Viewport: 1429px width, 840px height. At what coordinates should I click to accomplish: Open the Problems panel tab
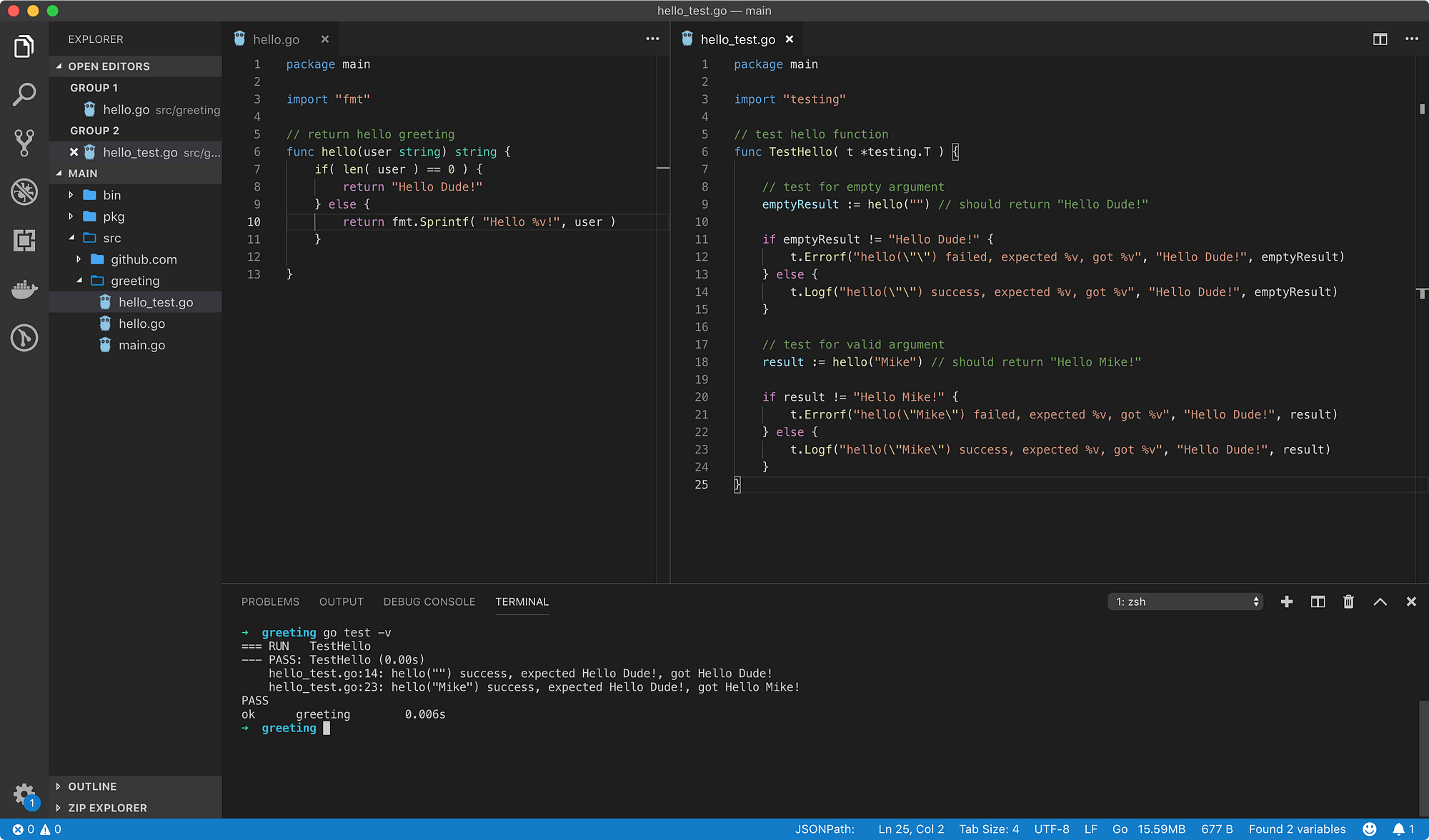point(270,601)
